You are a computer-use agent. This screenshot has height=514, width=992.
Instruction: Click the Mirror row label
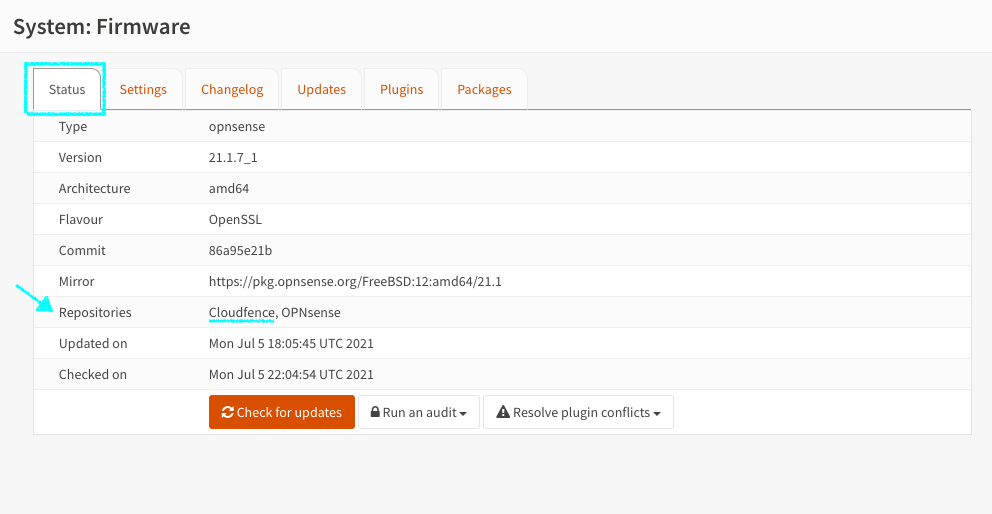(x=77, y=281)
